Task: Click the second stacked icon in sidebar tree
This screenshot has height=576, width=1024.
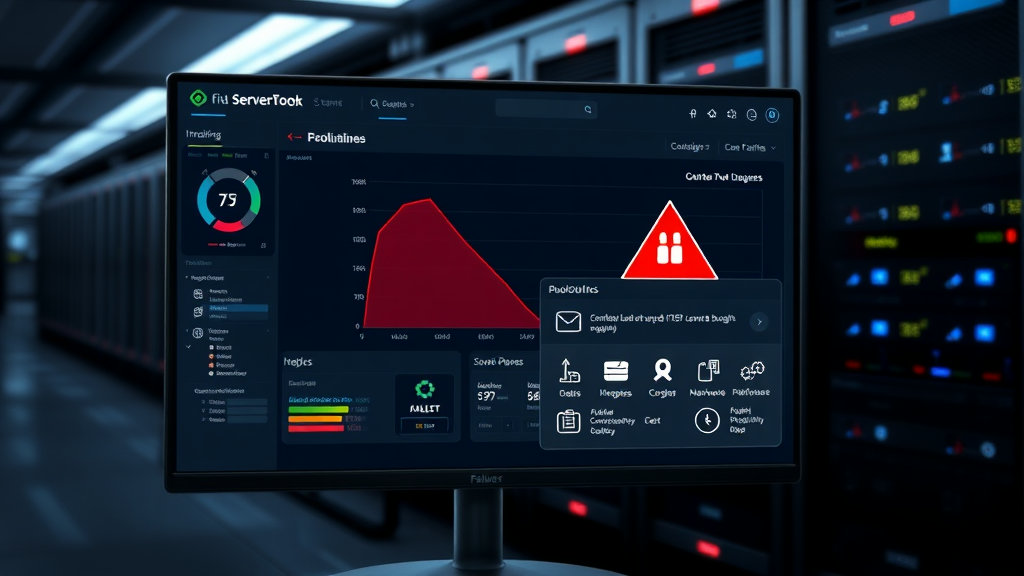Action: coord(198,312)
